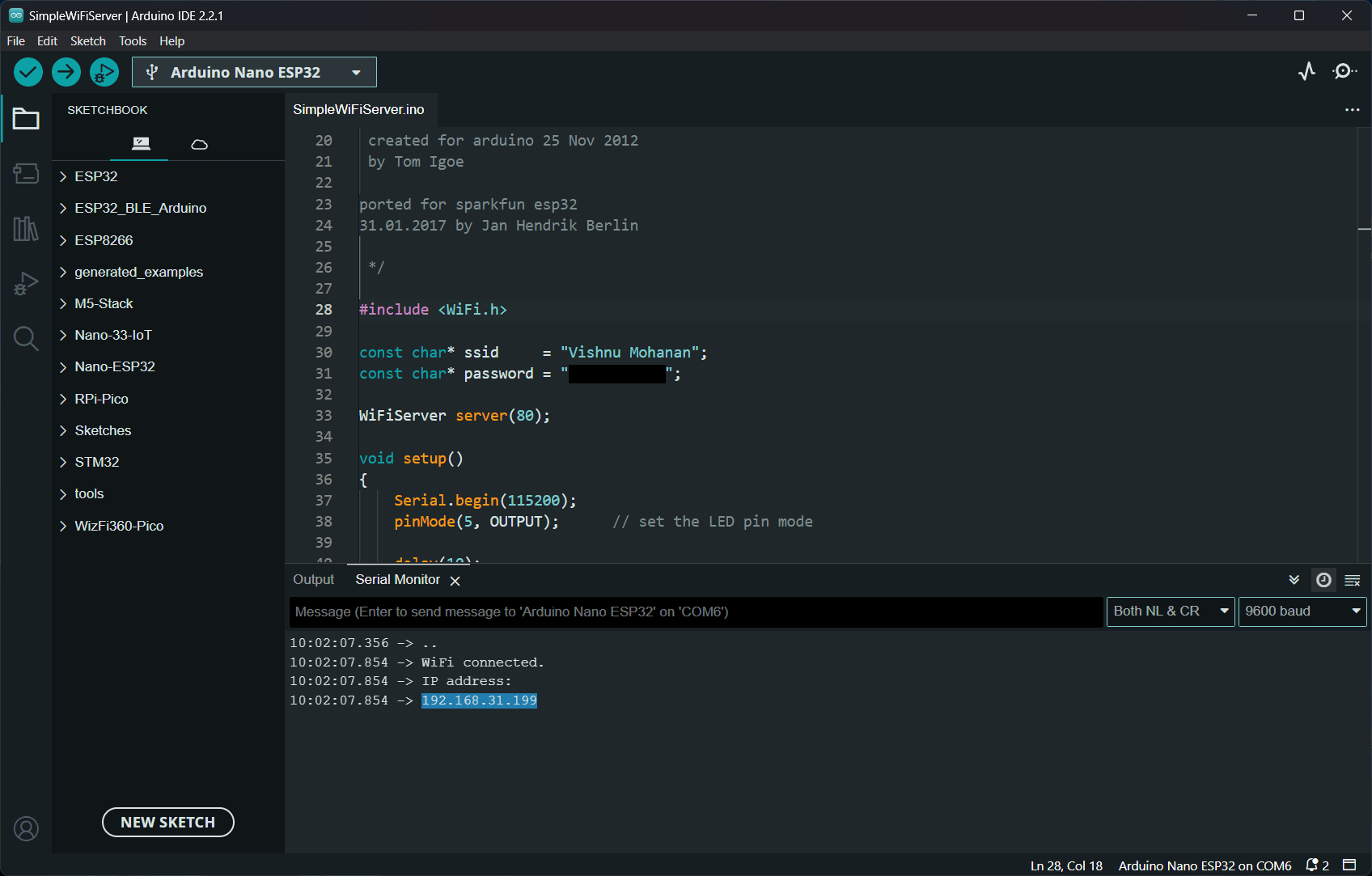Open the File menu
This screenshot has height=876, width=1372.
pyautogui.click(x=15, y=41)
